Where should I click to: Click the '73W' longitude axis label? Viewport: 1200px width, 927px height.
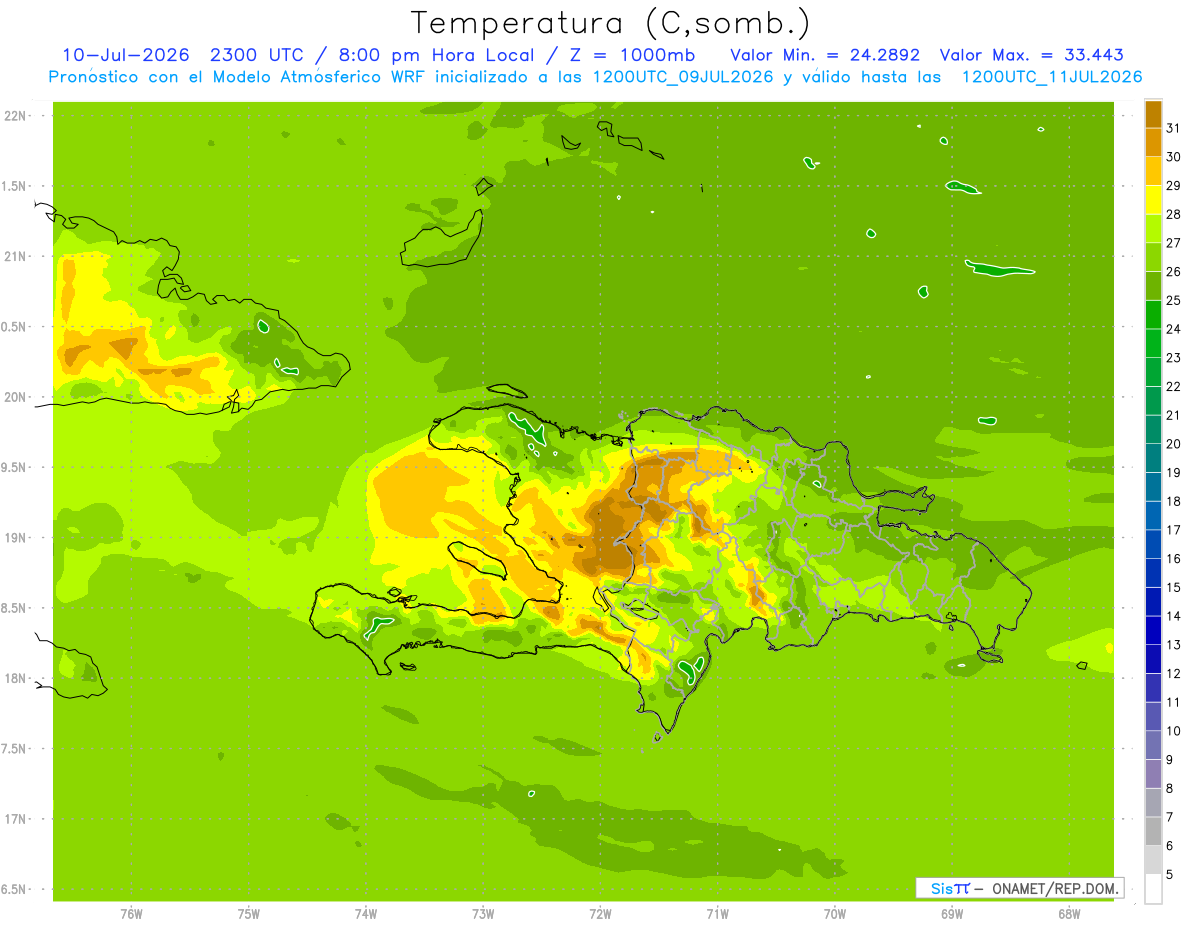coord(483,914)
